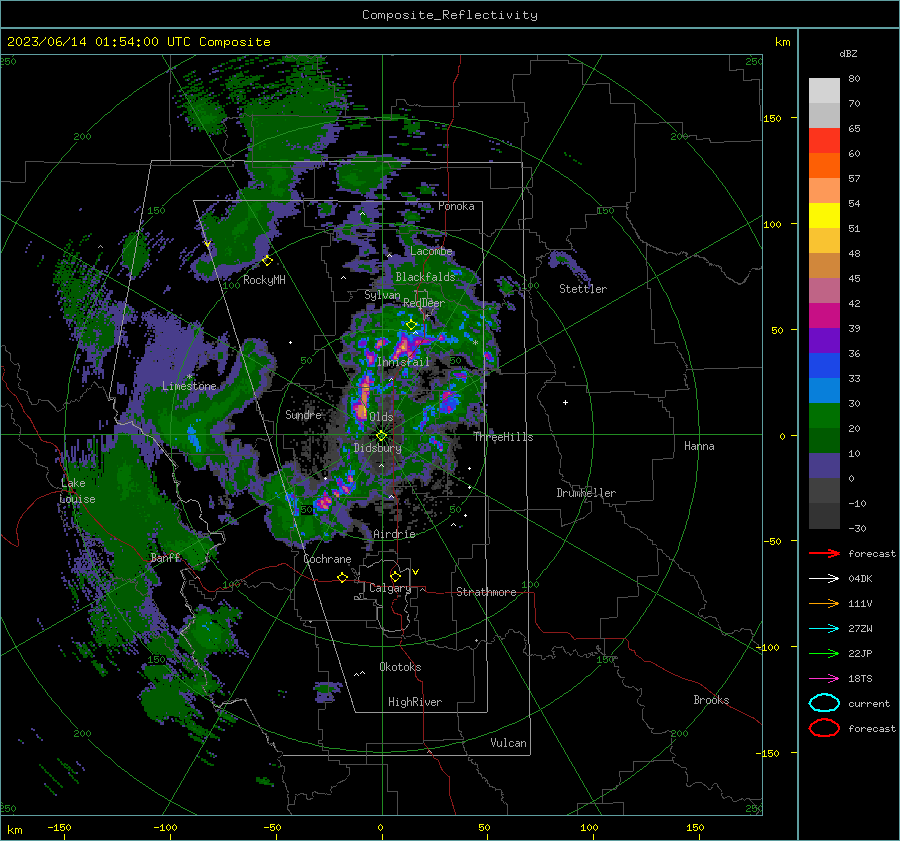Click the Innisfail city label
This screenshot has width=900, height=841.
click(403, 362)
